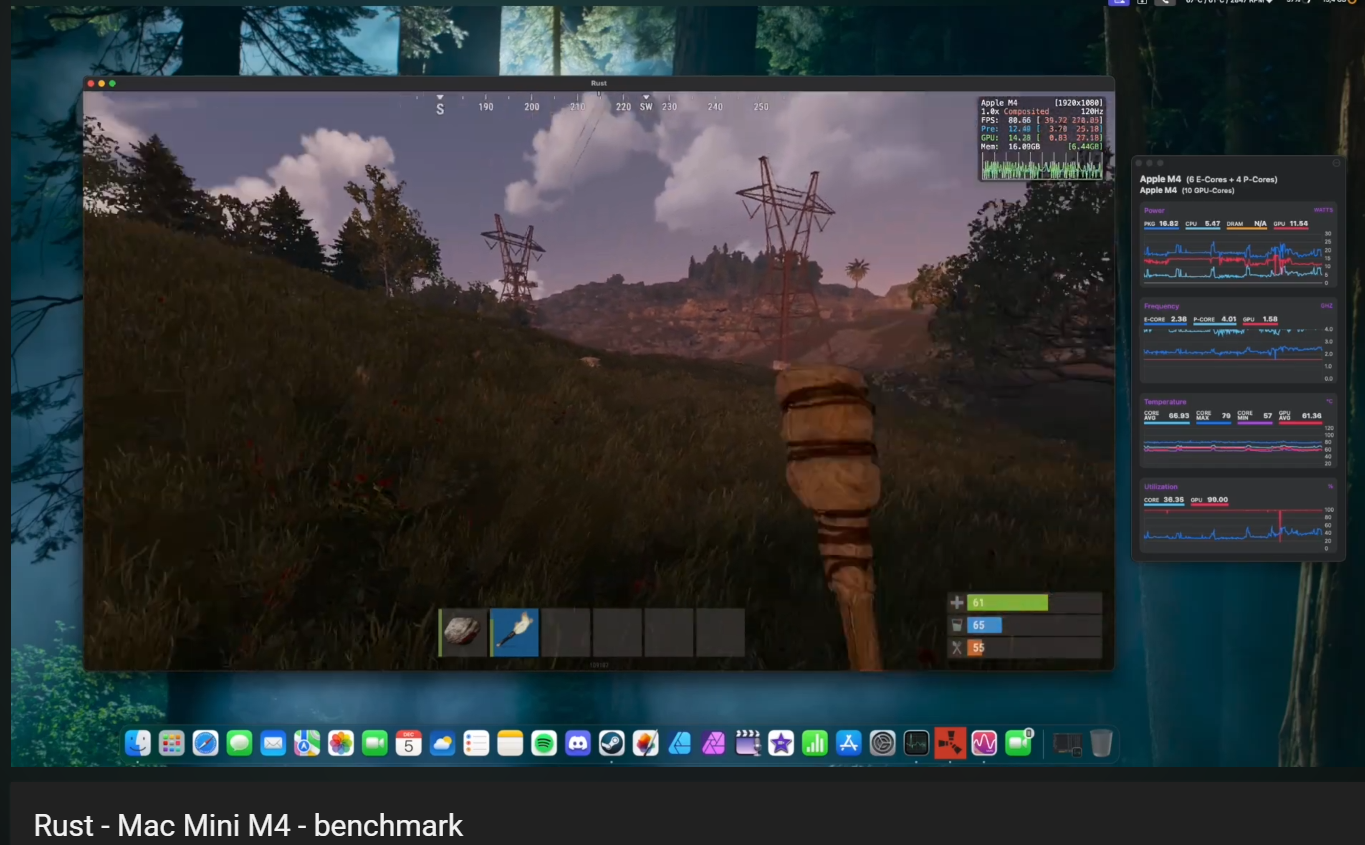Click the "Rust - Mac Mini M4 - benchmark" title
The height and width of the screenshot is (845, 1365).
click(248, 826)
